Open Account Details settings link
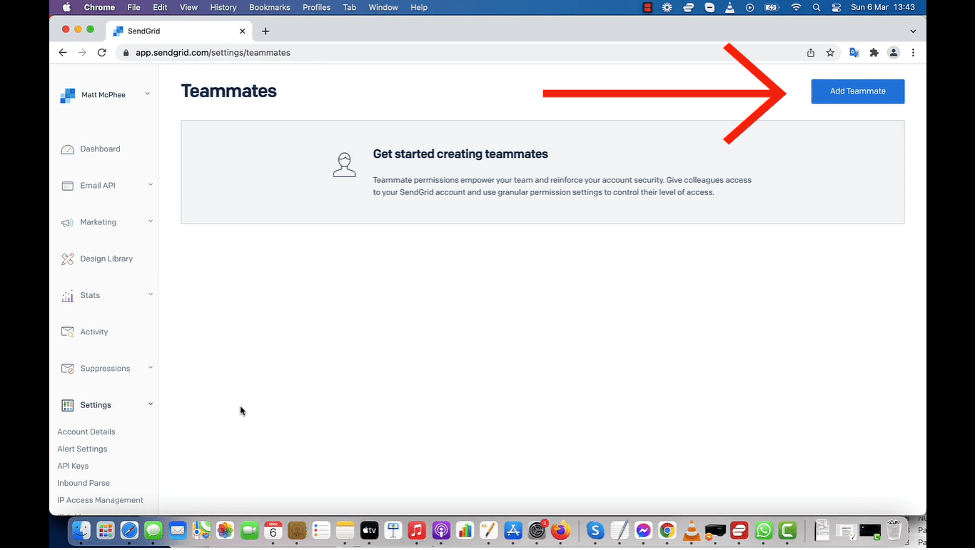 (87, 432)
